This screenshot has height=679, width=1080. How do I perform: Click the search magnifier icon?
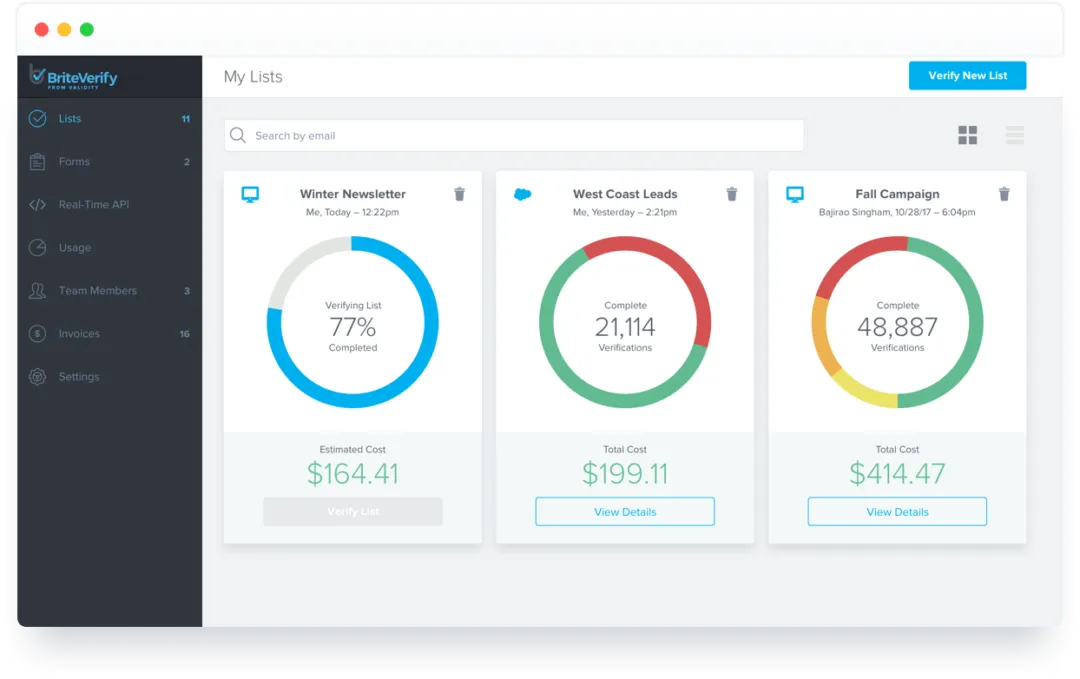[238, 135]
